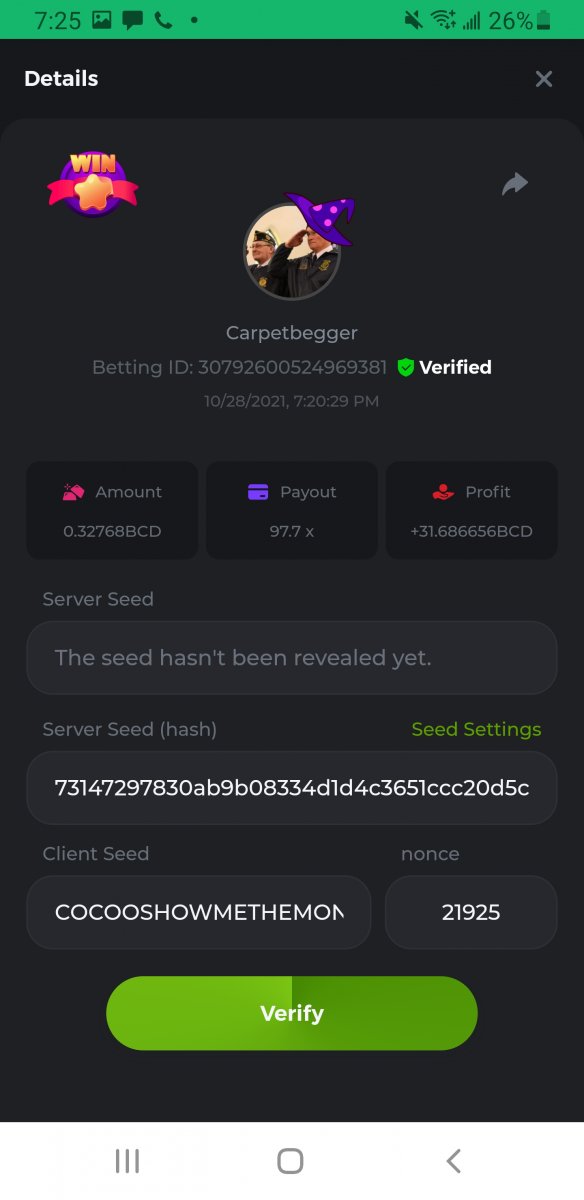
Task: Tap the red Profit hand icon
Action: (443, 492)
